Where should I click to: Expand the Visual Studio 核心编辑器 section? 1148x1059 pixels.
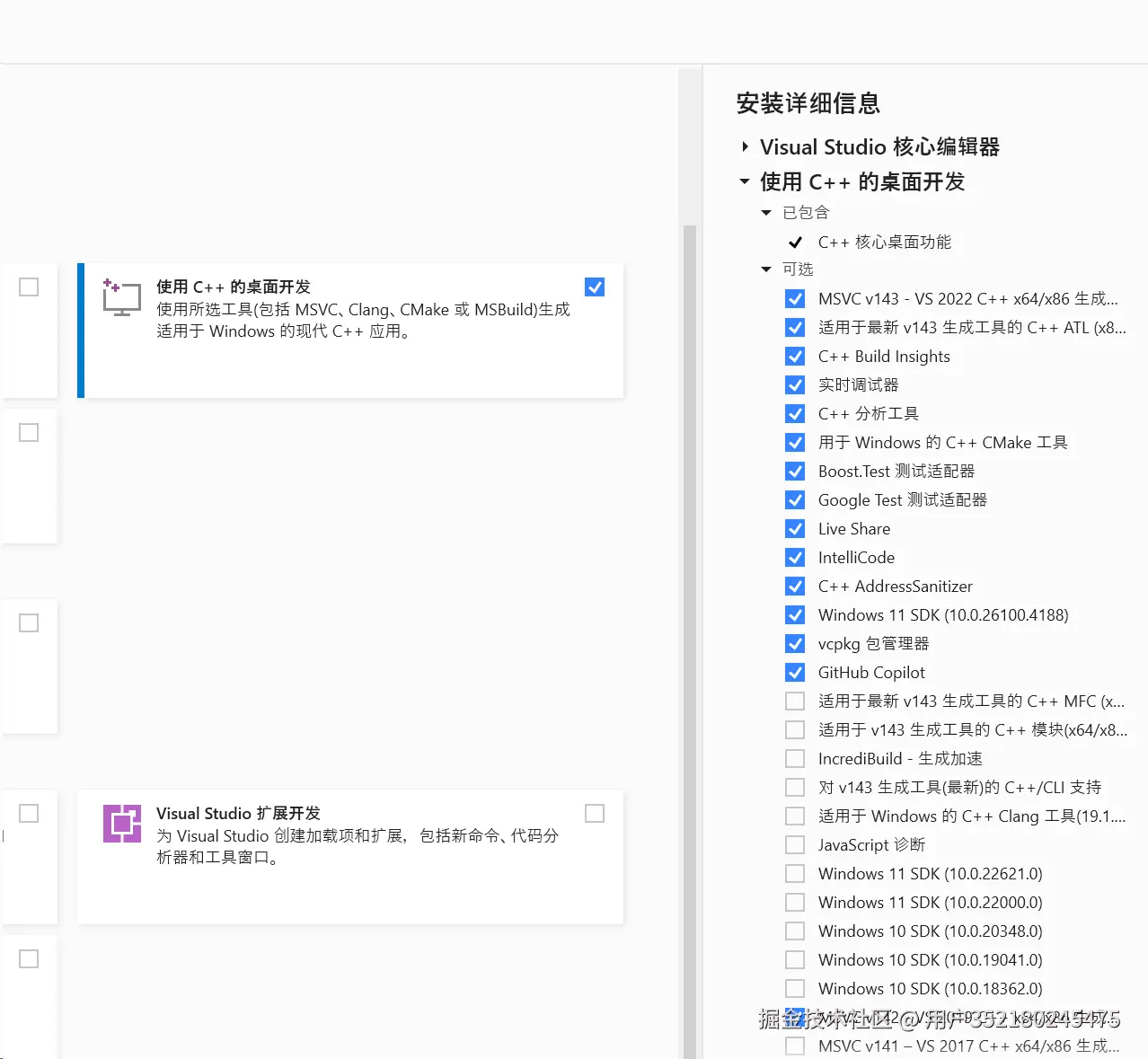pyautogui.click(x=745, y=146)
